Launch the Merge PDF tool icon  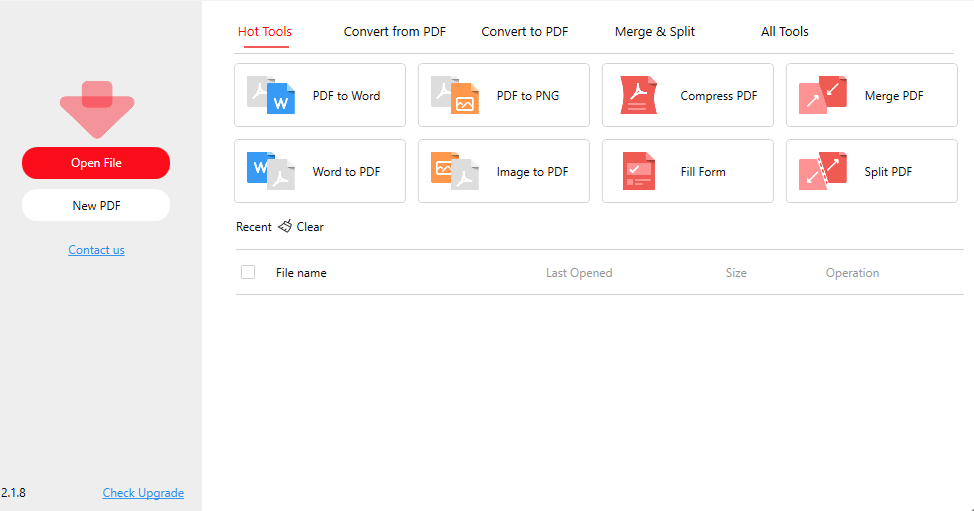[823, 96]
